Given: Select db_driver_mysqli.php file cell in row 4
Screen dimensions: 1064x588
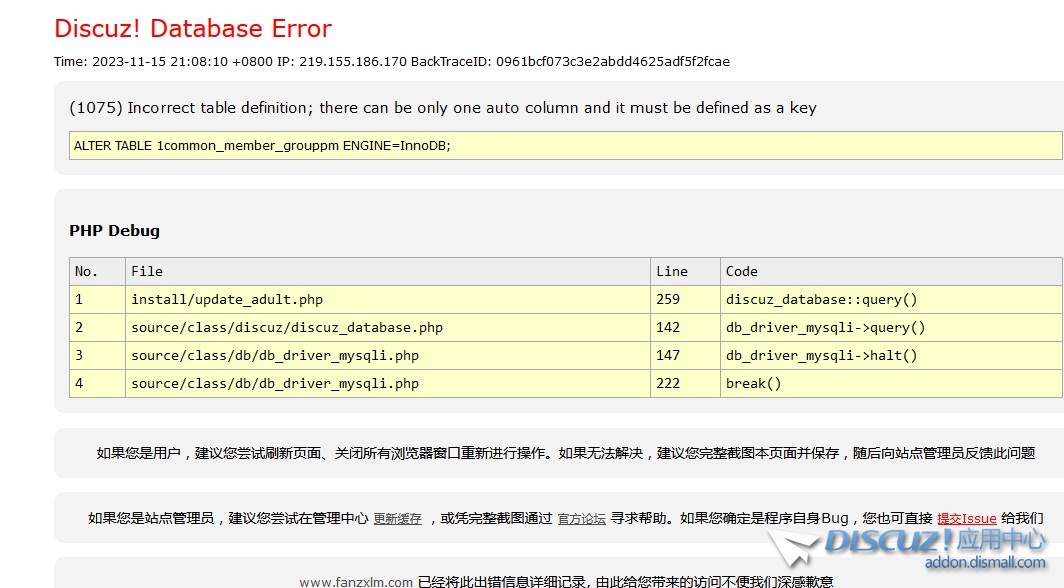Looking at the screenshot, I should click(x=387, y=383).
